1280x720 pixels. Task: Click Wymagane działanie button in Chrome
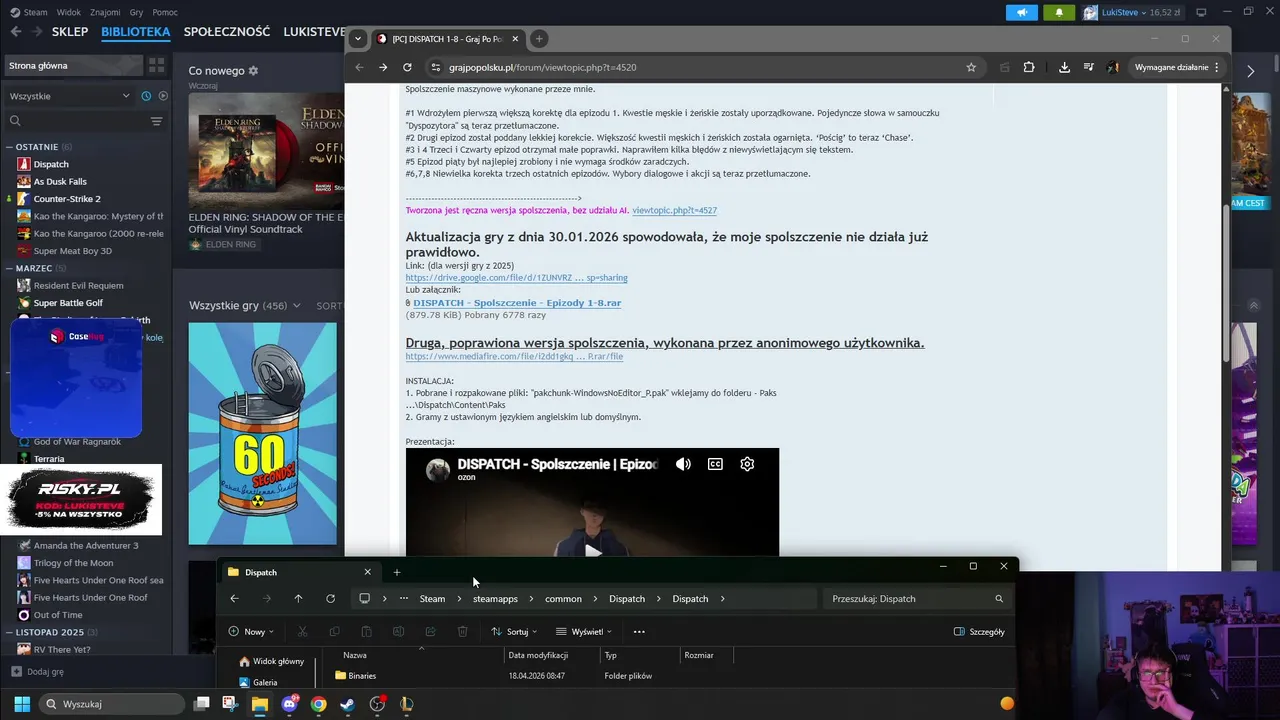(1177, 67)
